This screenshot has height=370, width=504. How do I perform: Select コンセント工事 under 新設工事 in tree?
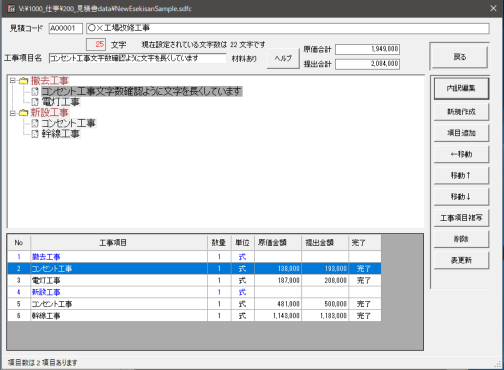tap(68, 123)
